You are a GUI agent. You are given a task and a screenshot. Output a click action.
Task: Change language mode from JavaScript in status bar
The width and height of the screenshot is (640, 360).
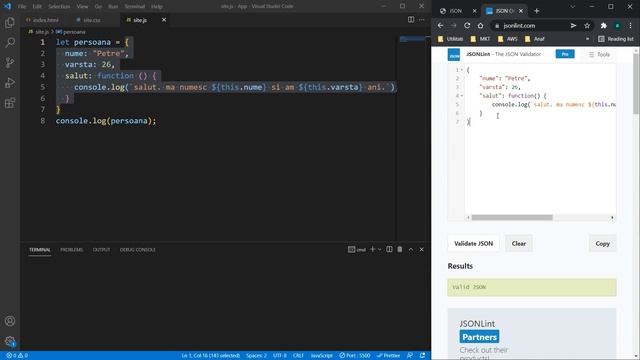(322, 356)
